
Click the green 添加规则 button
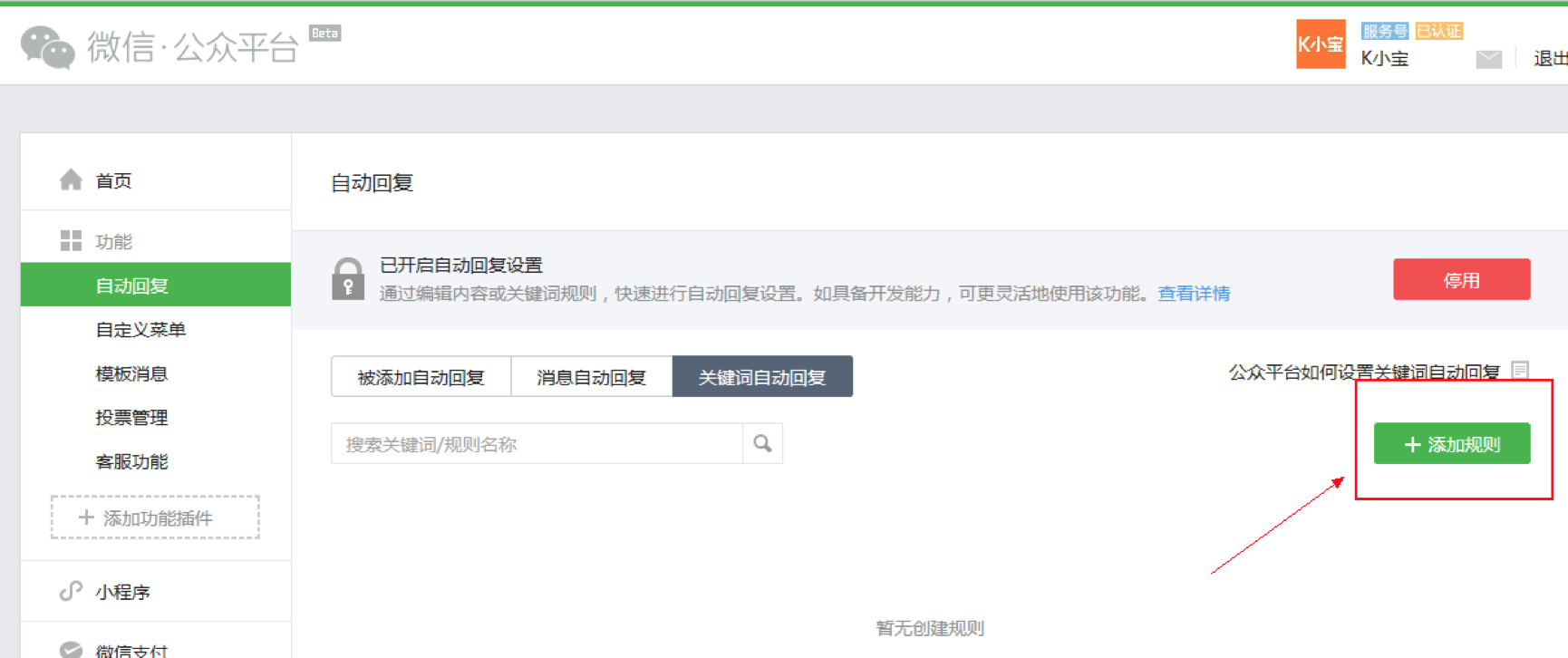(x=1452, y=443)
